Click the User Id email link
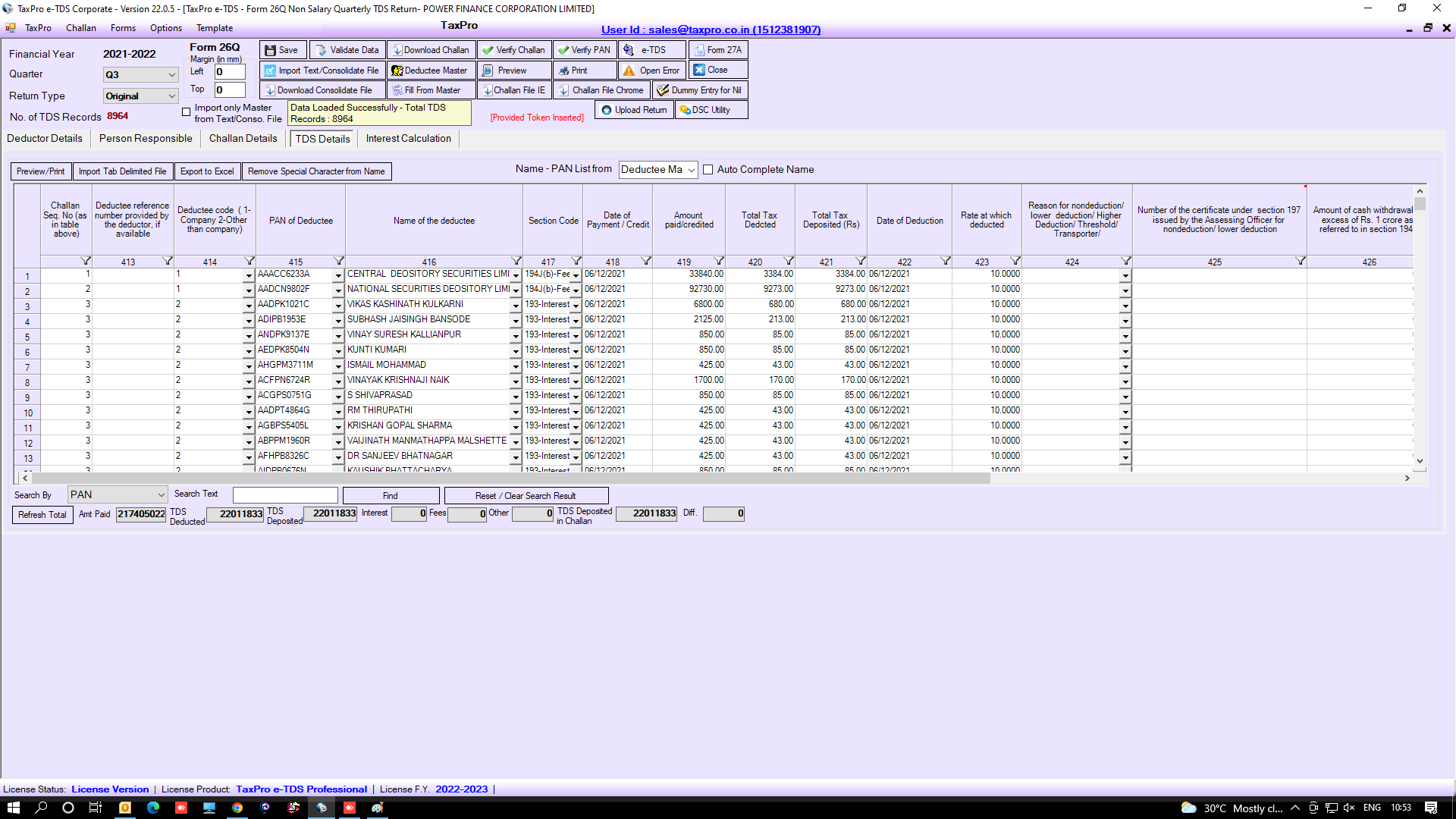This screenshot has height=819, width=1456. click(711, 30)
